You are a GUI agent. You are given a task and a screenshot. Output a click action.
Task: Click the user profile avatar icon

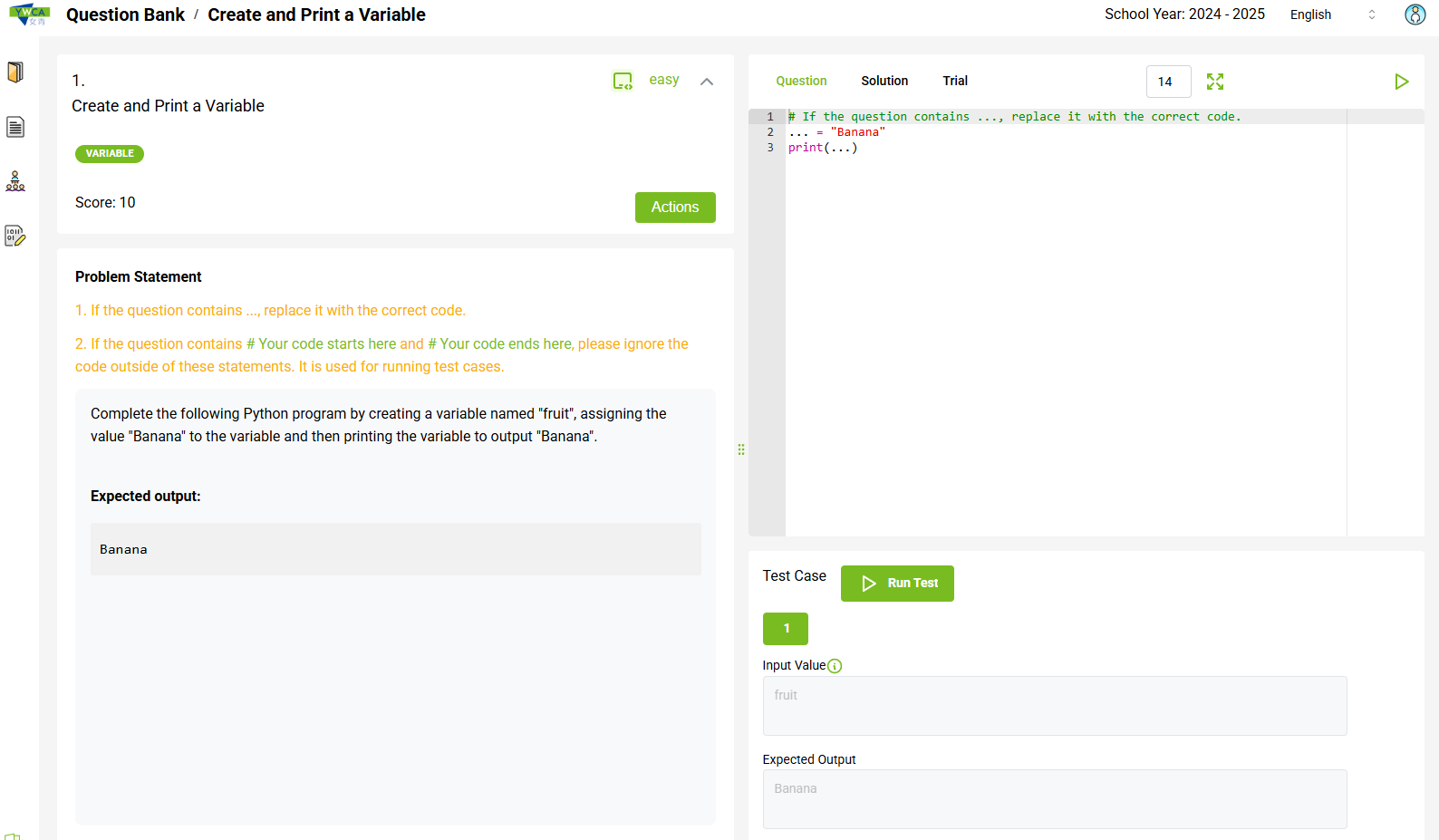coord(1415,14)
